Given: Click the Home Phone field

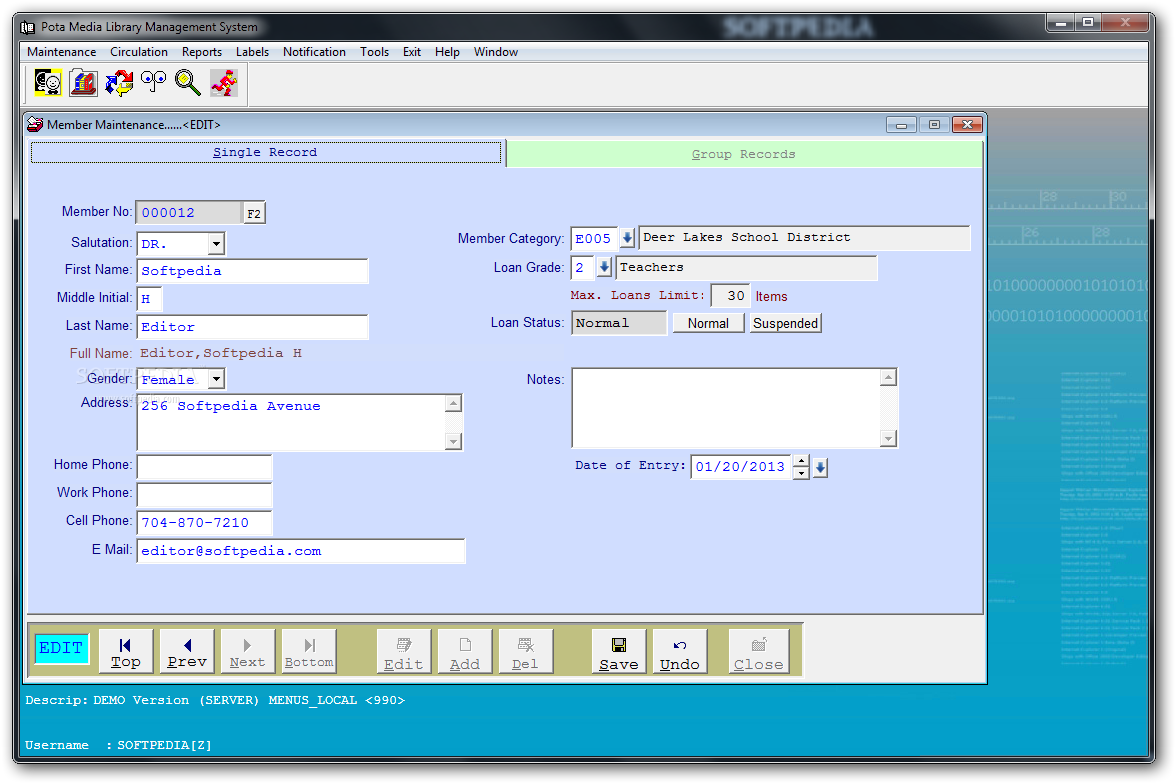Looking at the screenshot, I should (x=204, y=467).
